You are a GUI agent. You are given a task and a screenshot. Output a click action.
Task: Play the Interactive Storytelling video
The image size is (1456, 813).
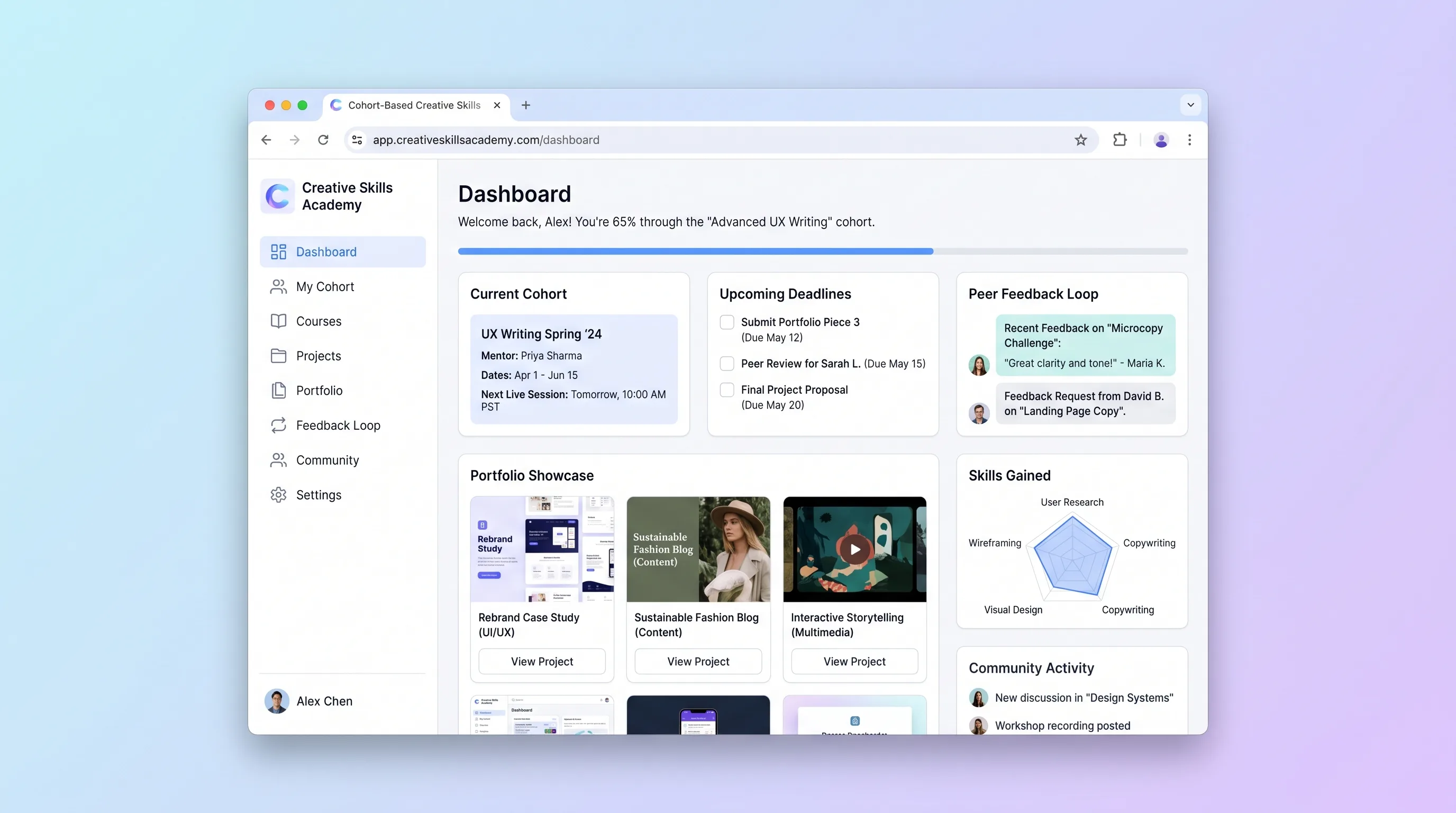pos(854,549)
